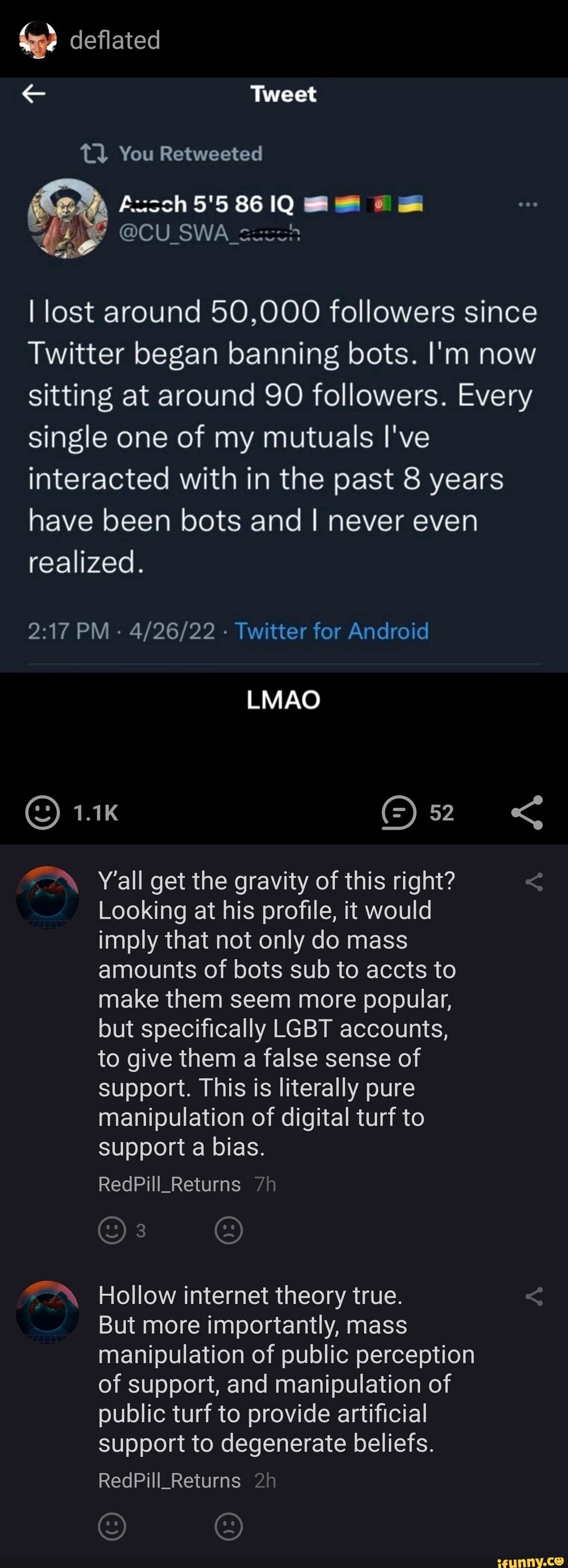568x1568 pixels.
Task: Tap the back arrow in Tweet header
Action: (34, 94)
